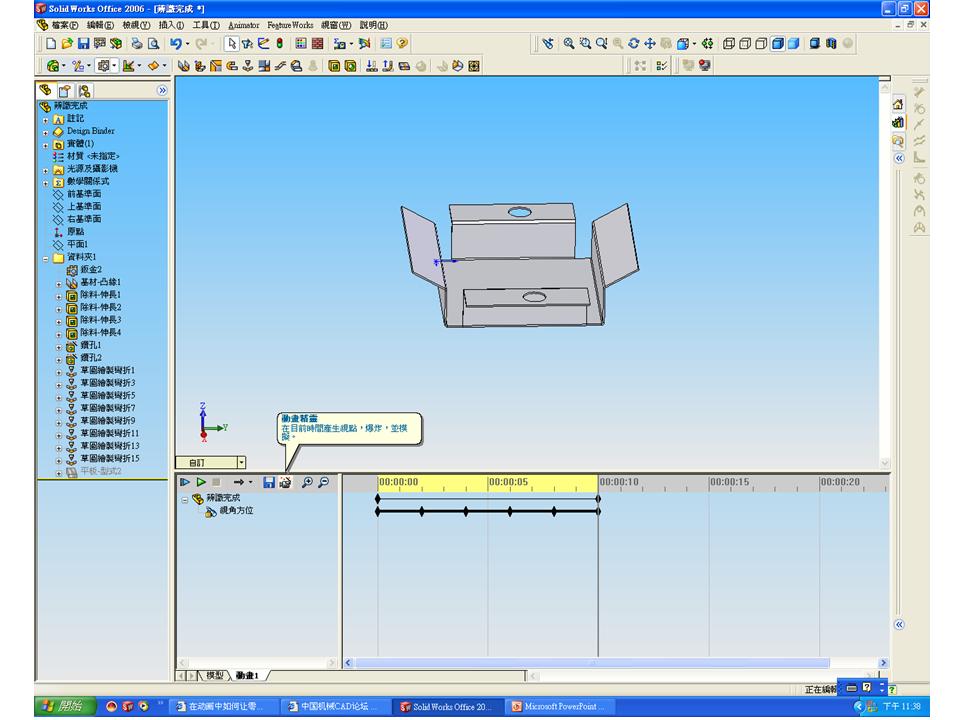Select the Zoom to Area tool
This screenshot has height=720, width=960.
(585, 43)
